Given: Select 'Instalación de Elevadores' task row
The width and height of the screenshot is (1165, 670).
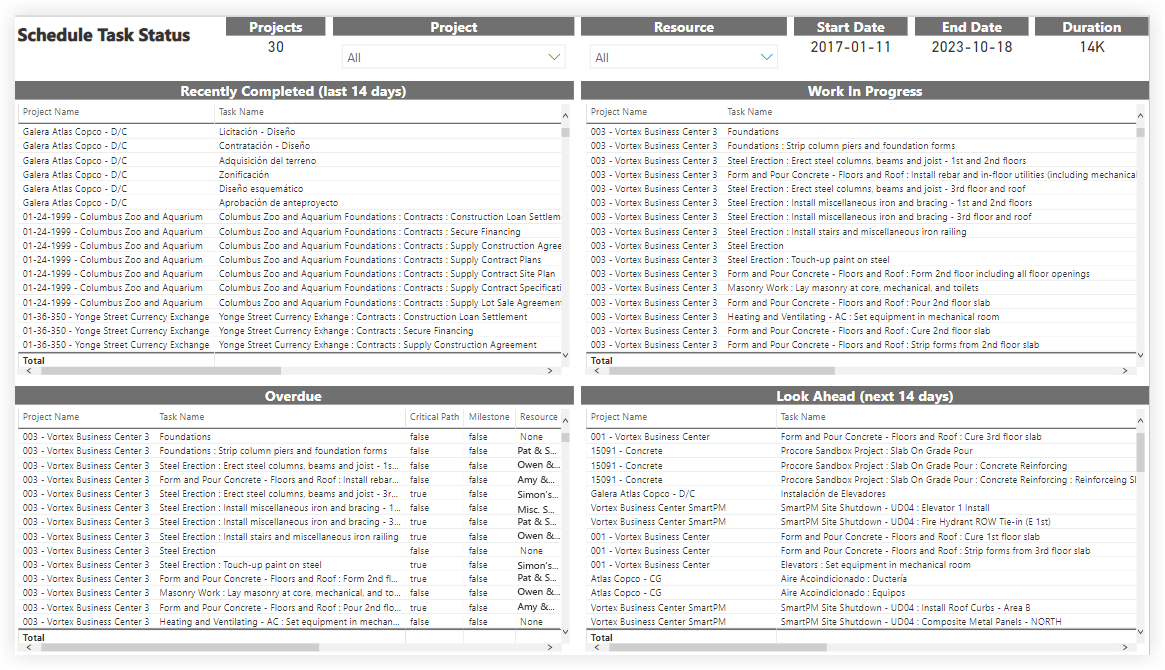Looking at the screenshot, I should pos(861,493).
